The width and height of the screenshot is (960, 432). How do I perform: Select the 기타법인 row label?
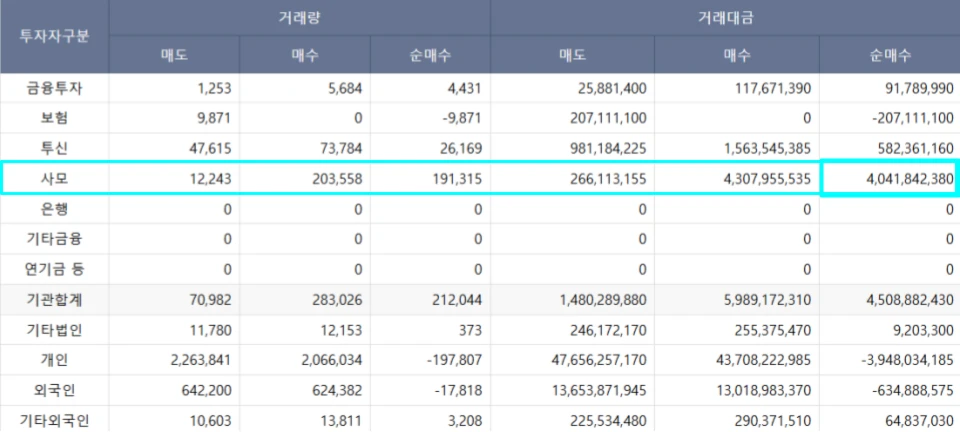[54, 329]
